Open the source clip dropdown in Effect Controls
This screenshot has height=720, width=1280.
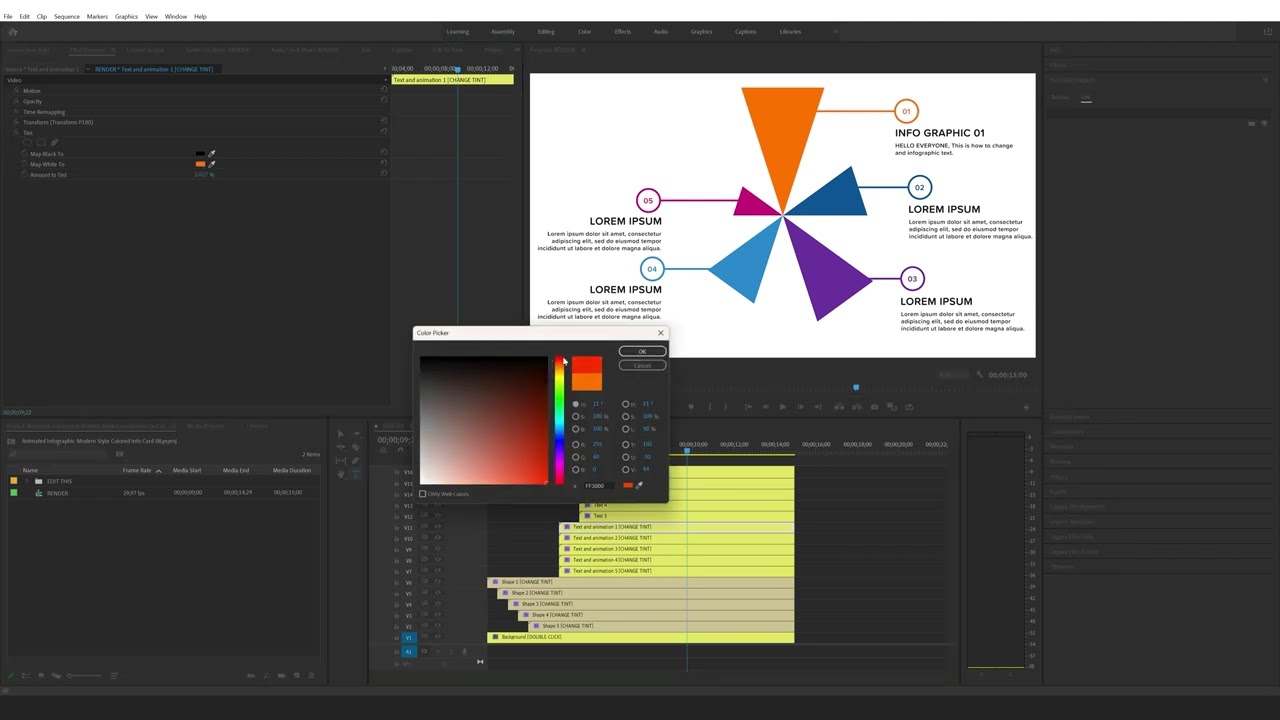point(87,69)
